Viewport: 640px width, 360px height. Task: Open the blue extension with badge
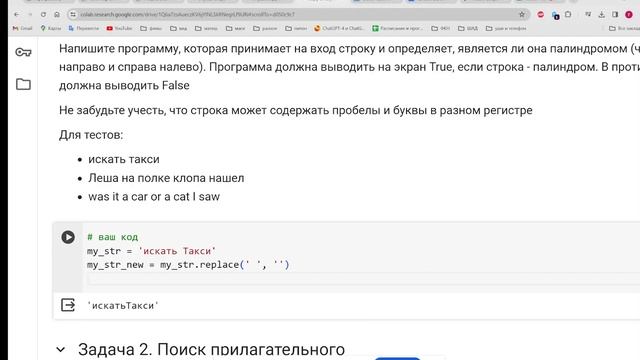click(555, 15)
